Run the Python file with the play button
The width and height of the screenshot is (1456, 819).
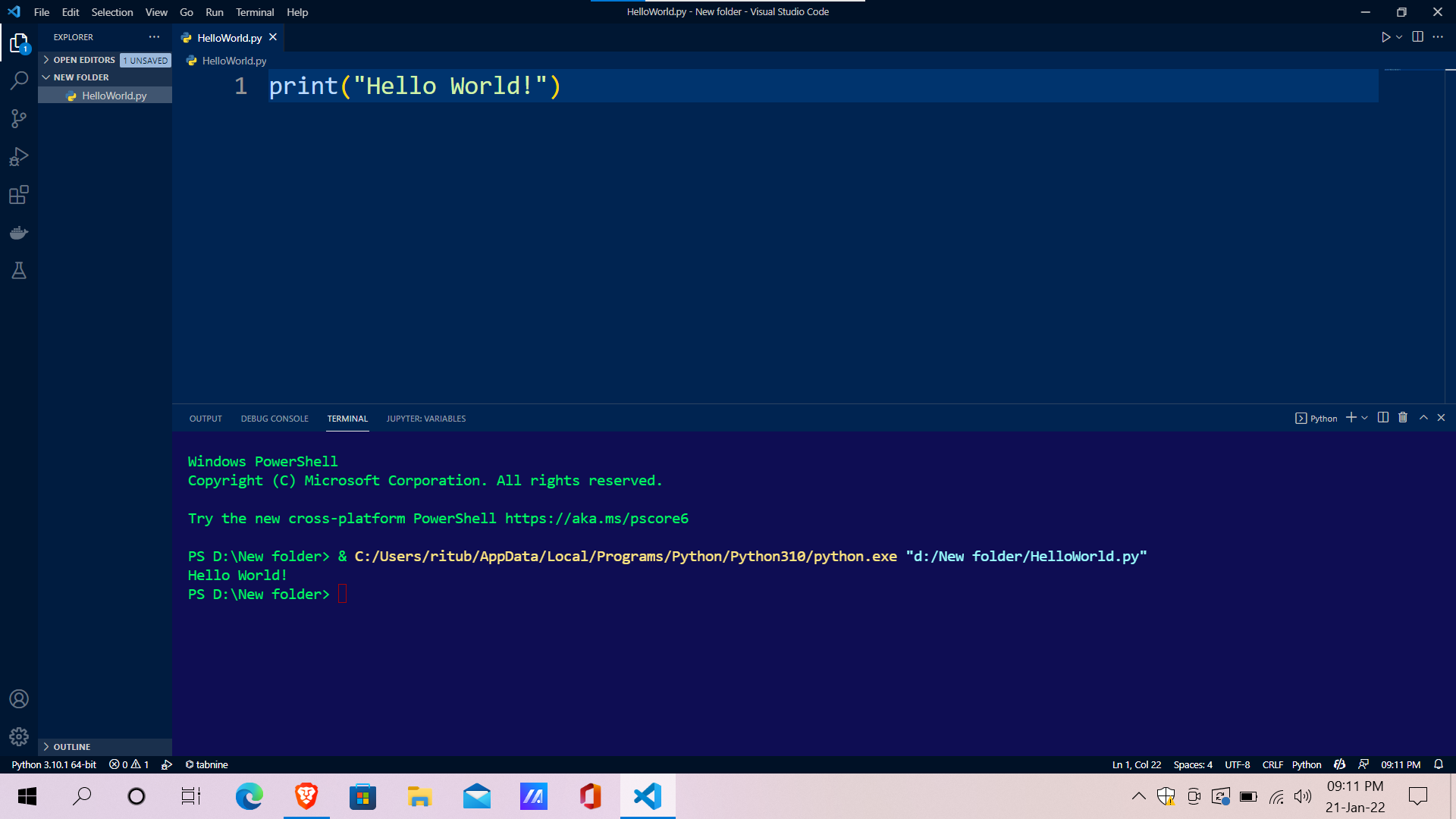point(1386,36)
